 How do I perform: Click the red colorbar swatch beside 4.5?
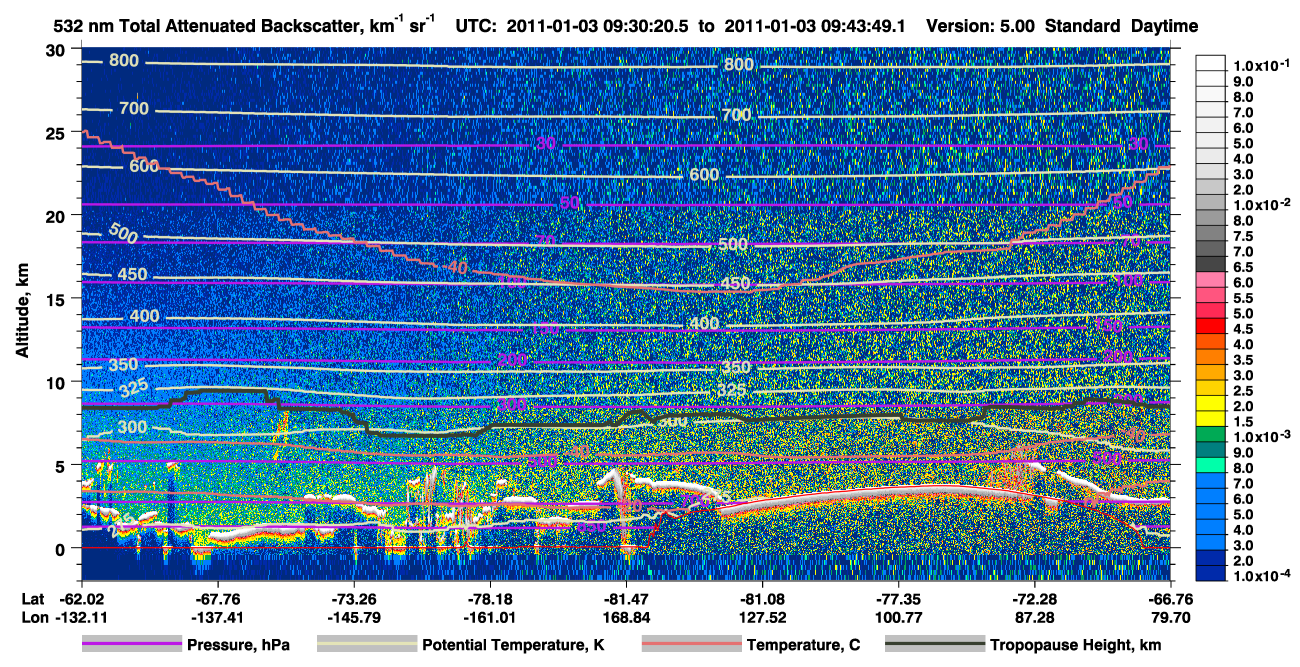pos(1211,326)
